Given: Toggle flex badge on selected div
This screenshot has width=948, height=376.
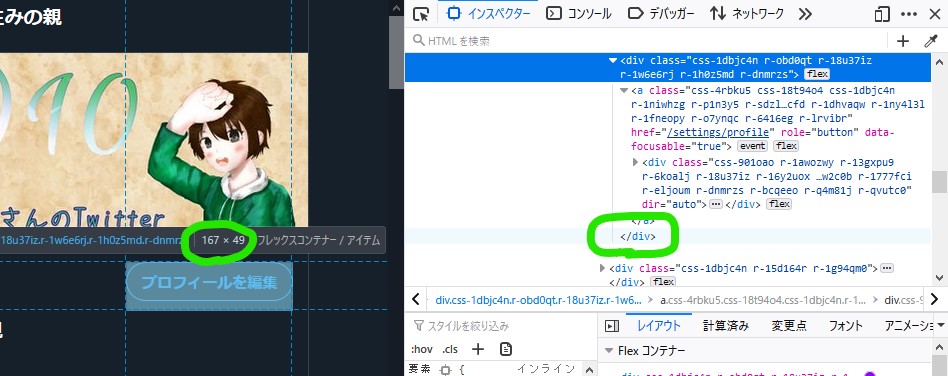Looking at the screenshot, I should point(816,74).
